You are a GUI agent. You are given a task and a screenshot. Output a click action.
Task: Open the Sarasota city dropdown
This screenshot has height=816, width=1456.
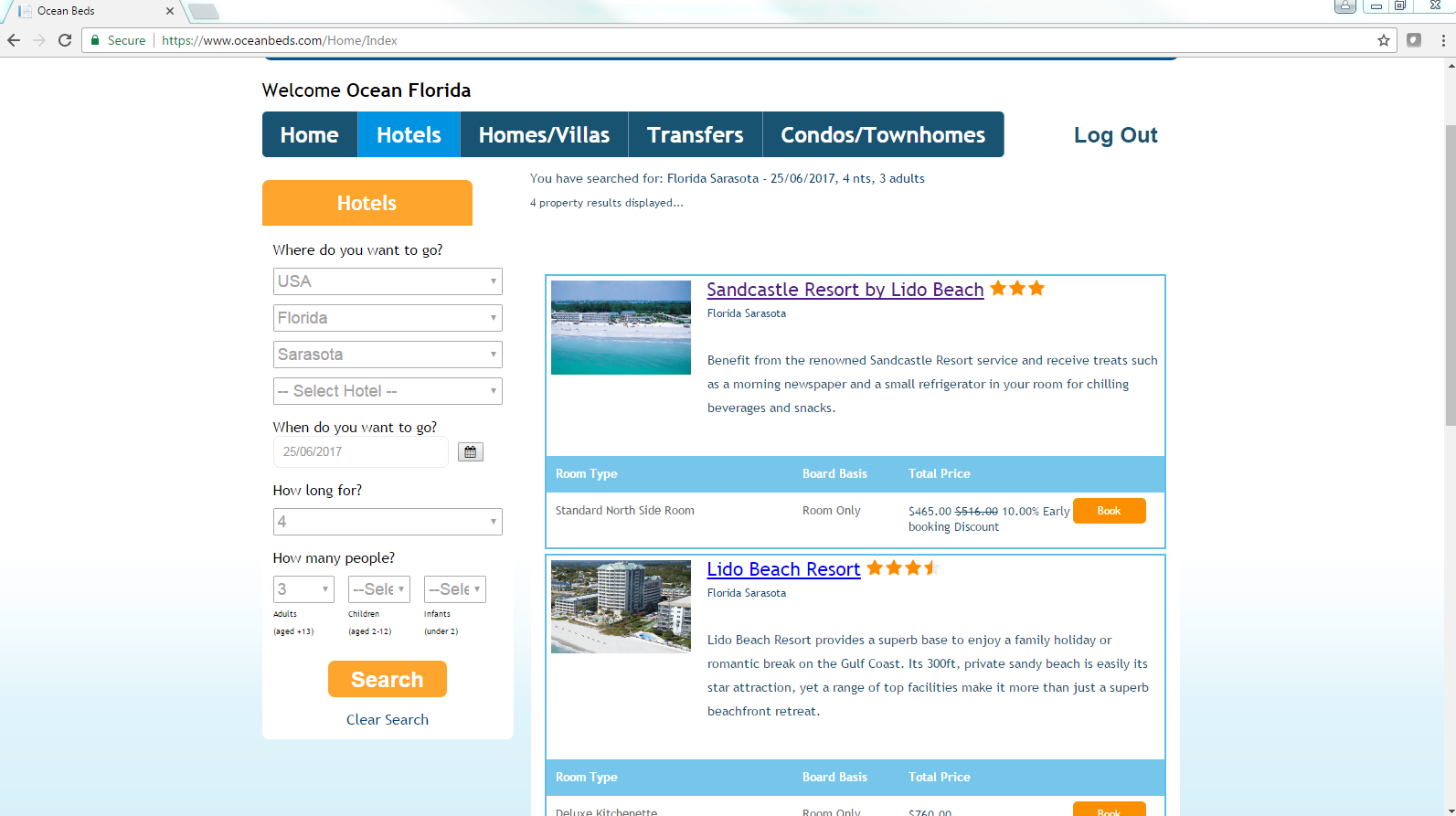(388, 355)
